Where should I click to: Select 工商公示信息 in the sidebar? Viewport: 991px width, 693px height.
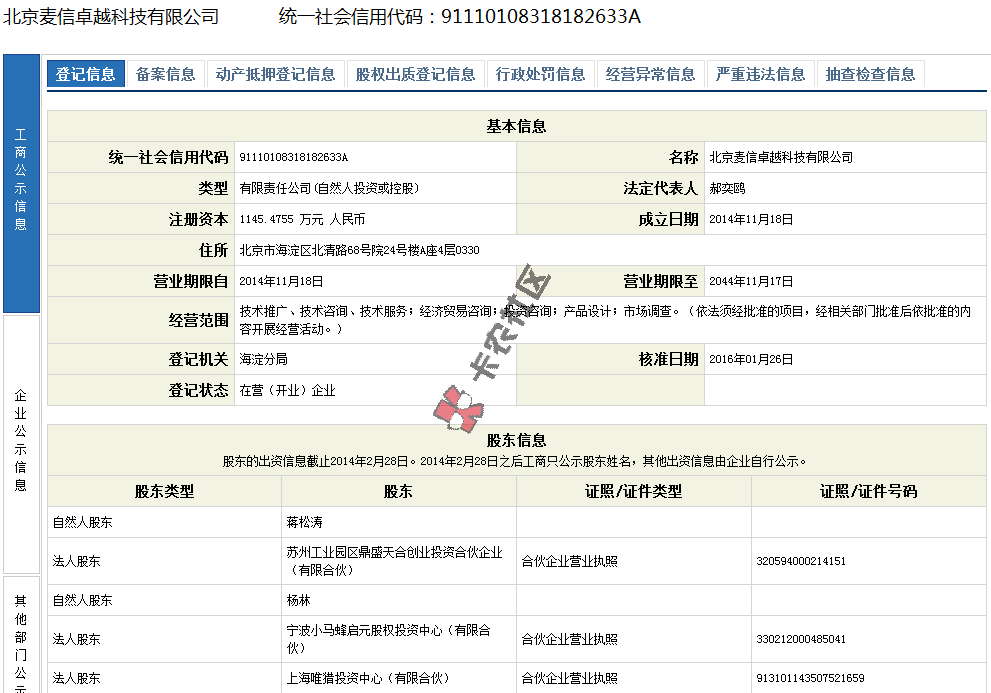(21, 183)
